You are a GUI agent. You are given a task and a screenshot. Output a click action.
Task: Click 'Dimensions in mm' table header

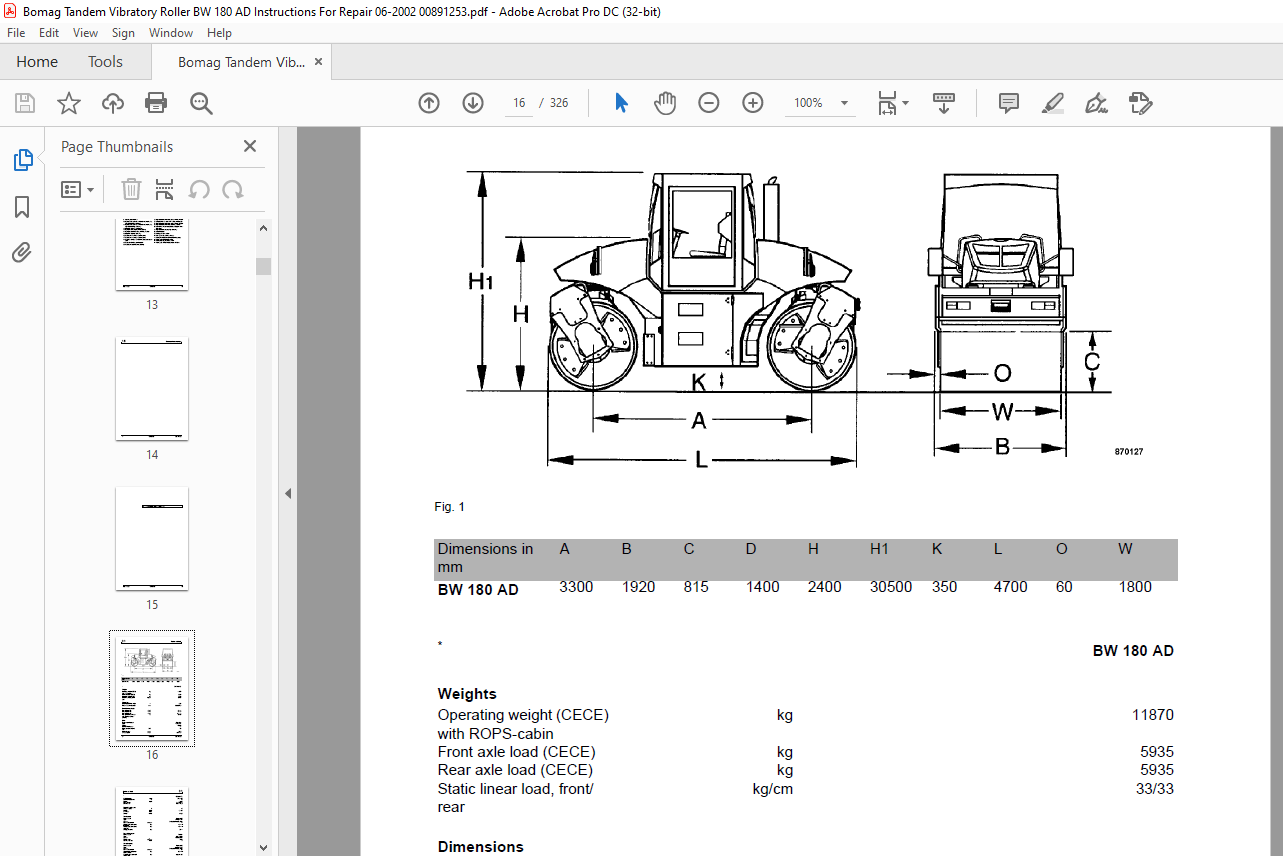[x=486, y=558]
